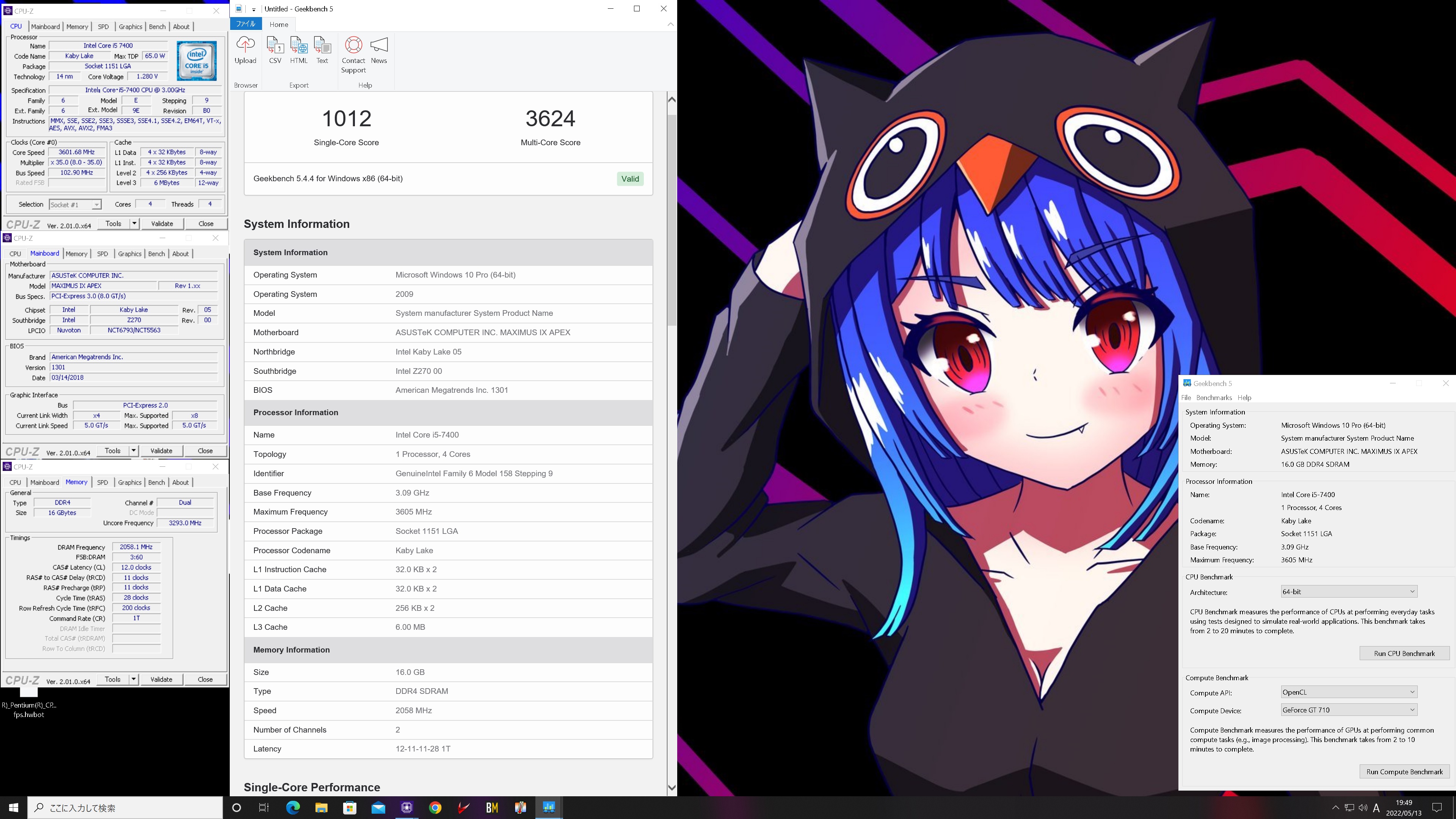This screenshot has height=819, width=1456.
Task: Show hidden system tray icons chevron
Action: (1335, 808)
